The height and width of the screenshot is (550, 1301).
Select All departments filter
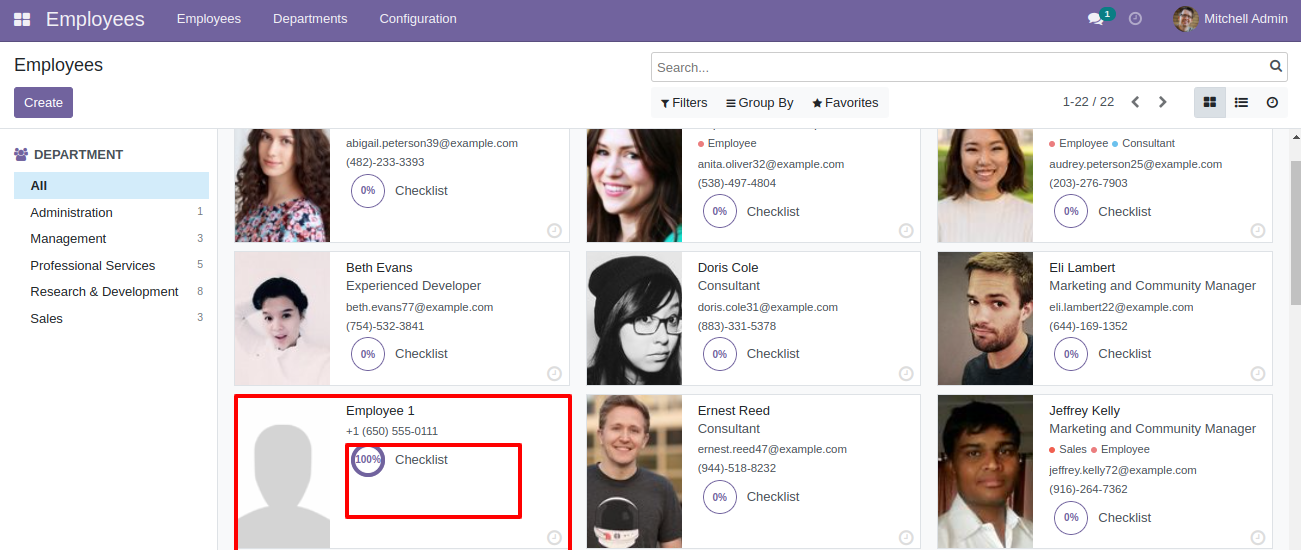[x=111, y=185]
